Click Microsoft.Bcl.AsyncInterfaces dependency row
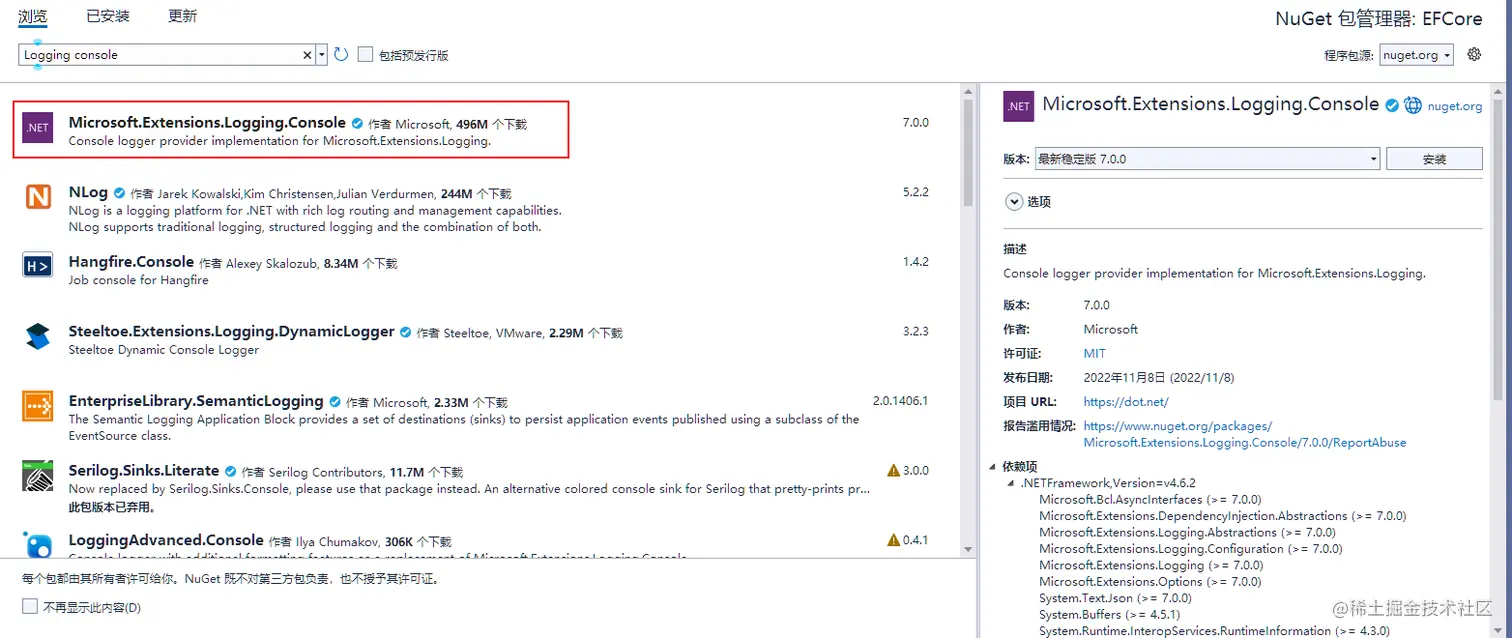The width and height of the screenshot is (1512, 638). (x=1150, y=500)
